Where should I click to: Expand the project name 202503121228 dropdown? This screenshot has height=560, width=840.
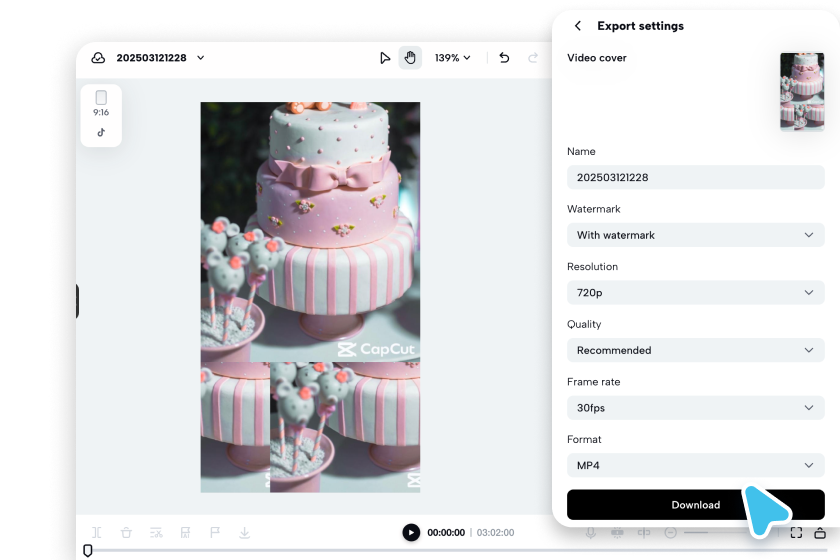pos(200,58)
